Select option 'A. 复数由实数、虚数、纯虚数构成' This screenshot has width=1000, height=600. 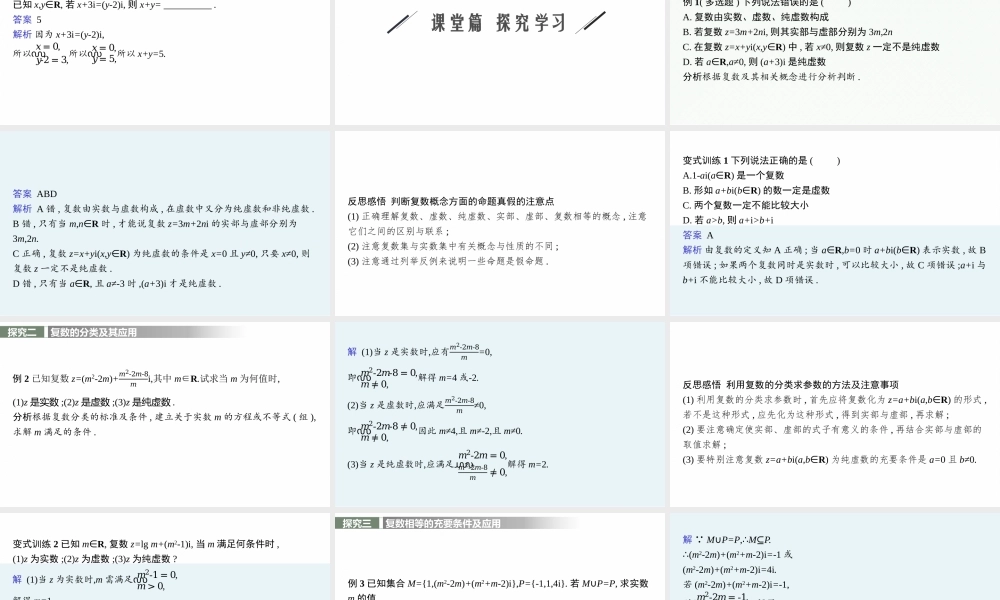pos(756,17)
